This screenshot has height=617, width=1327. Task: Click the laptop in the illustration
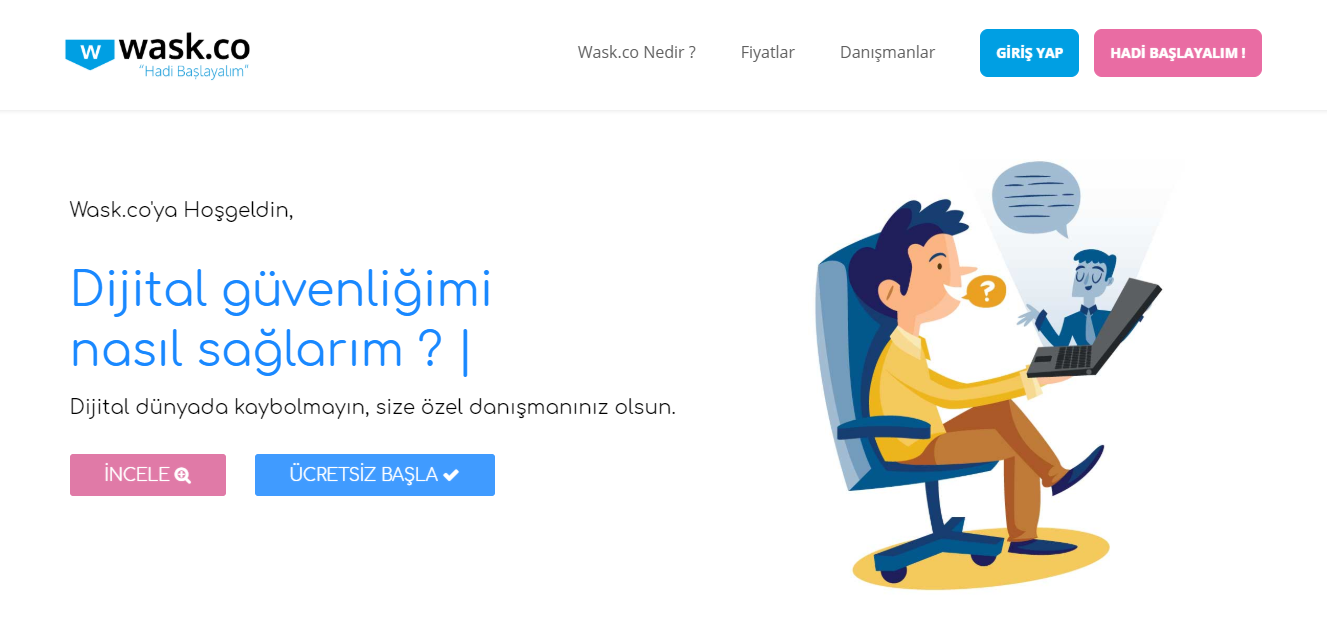pos(1095,331)
